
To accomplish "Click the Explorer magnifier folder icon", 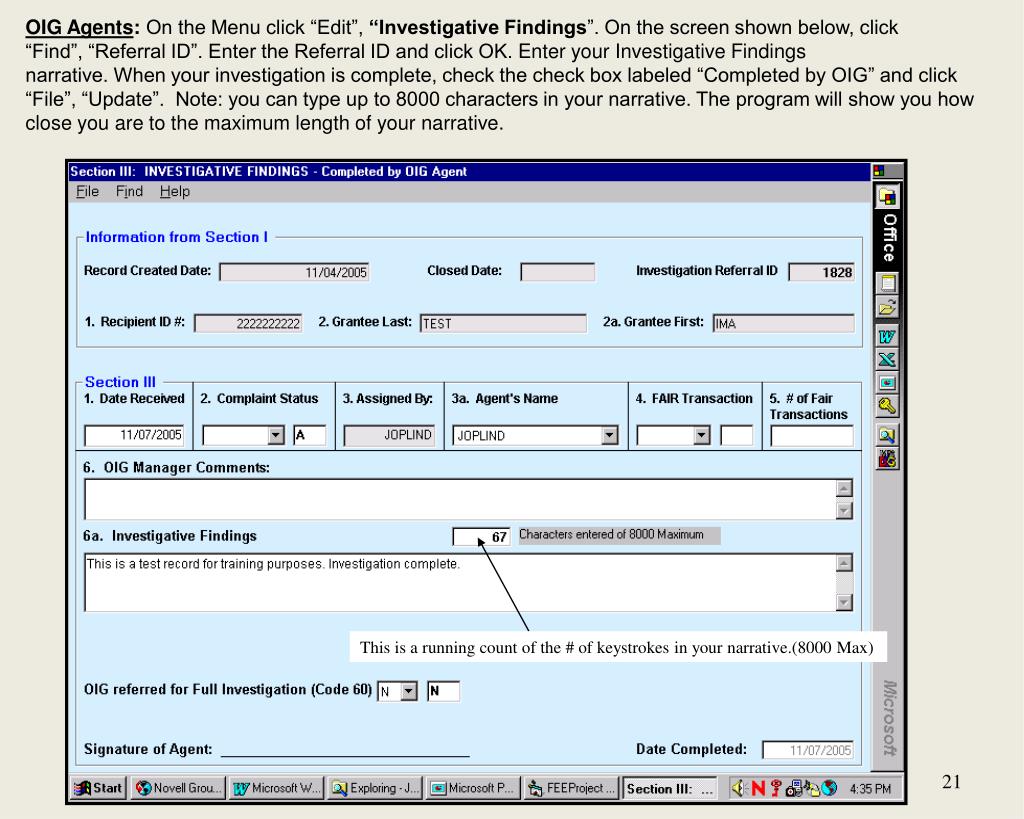I will [888, 435].
